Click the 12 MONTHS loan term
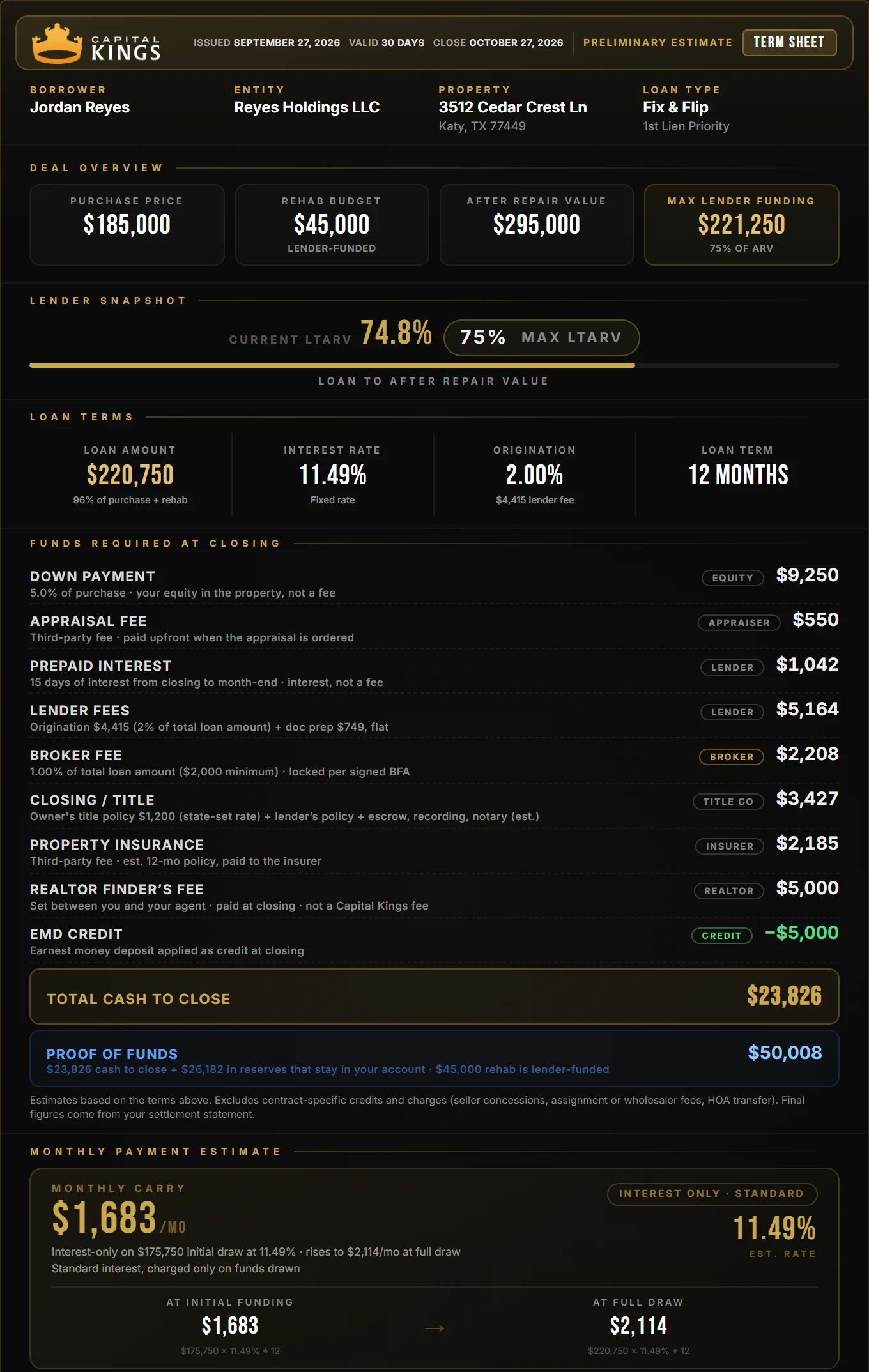The height and width of the screenshot is (1372, 869). pos(738,475)
